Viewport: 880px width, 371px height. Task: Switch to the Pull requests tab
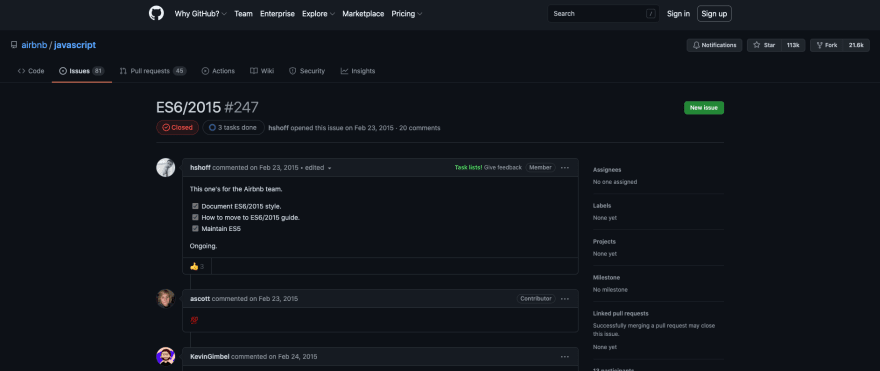click(x=153, y=71)
